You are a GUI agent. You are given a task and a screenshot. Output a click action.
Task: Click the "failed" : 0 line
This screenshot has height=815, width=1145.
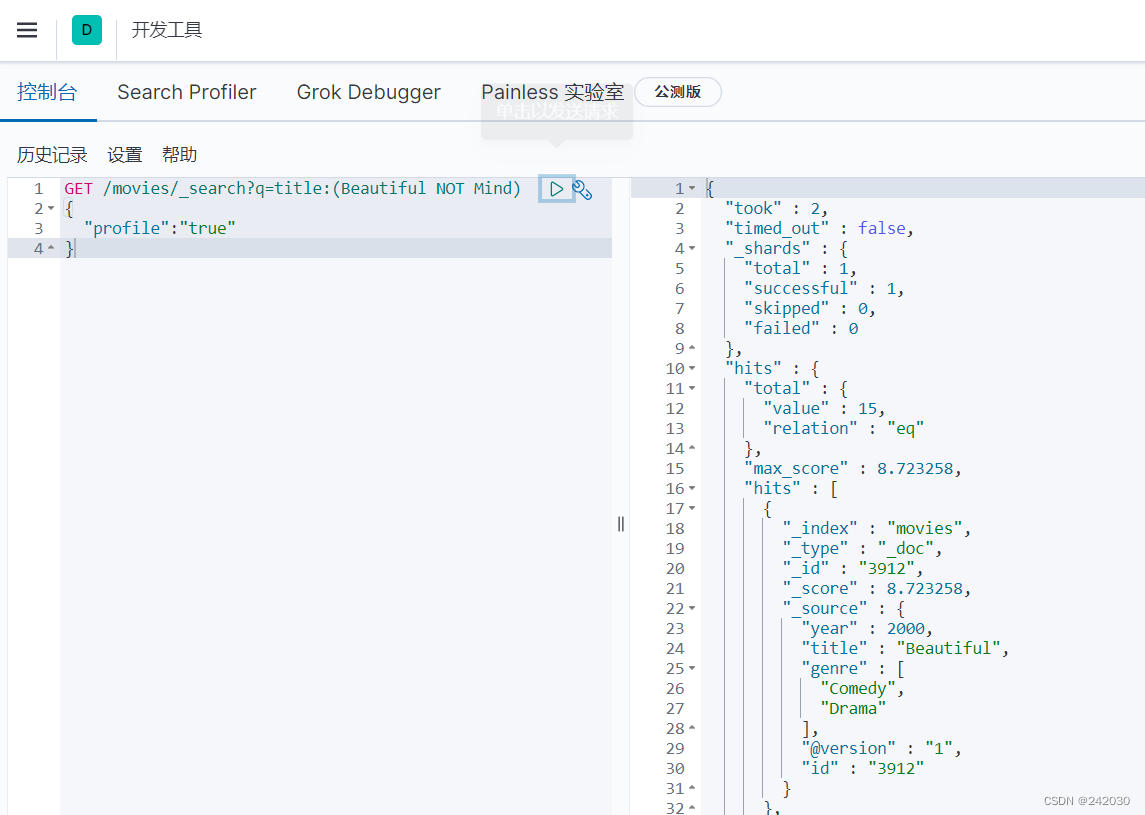801,329
